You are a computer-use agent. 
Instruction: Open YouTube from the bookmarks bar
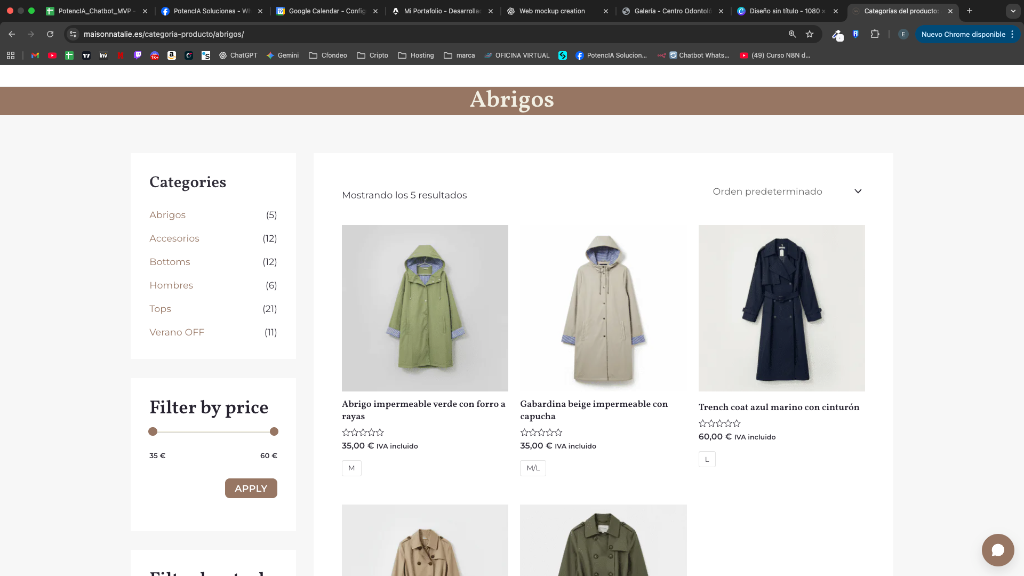click(x=52, y=55)
